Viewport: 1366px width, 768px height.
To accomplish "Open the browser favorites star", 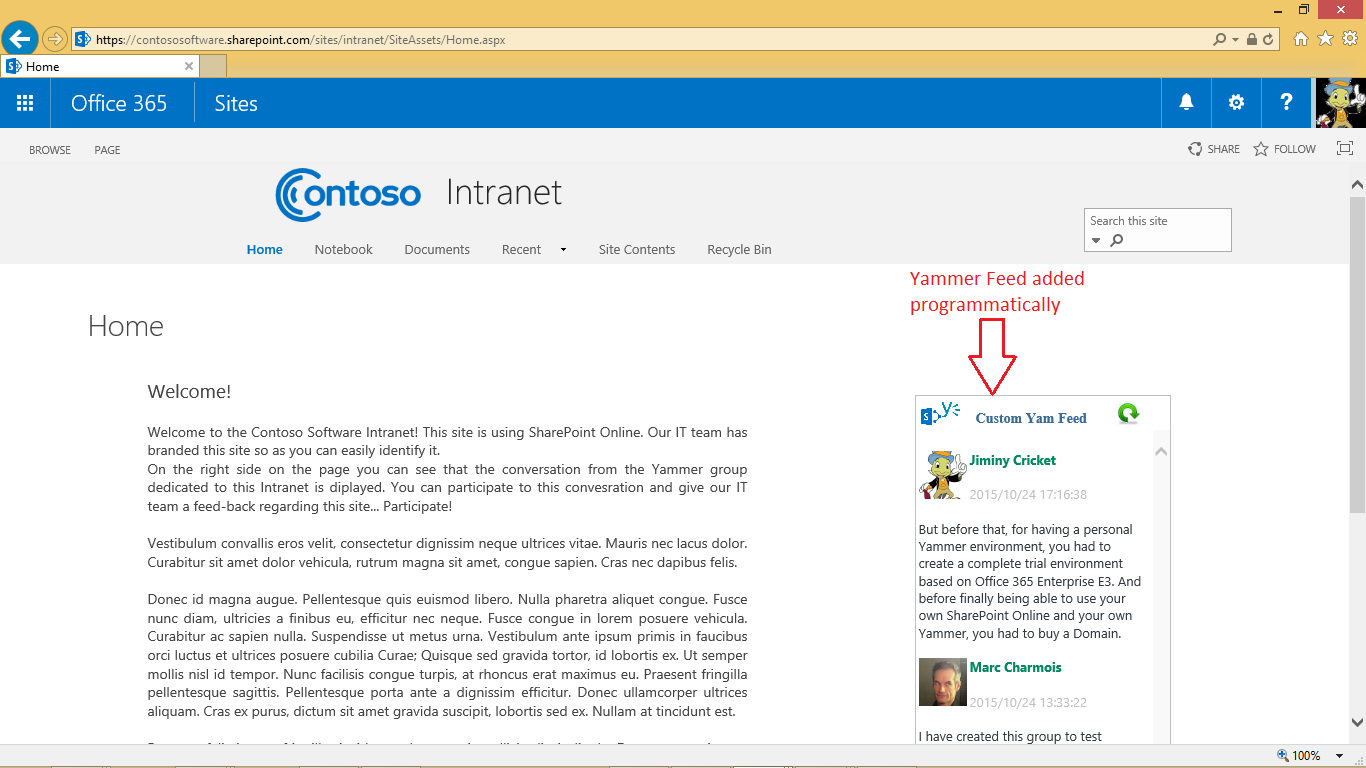I will (x=1325, y=39).
